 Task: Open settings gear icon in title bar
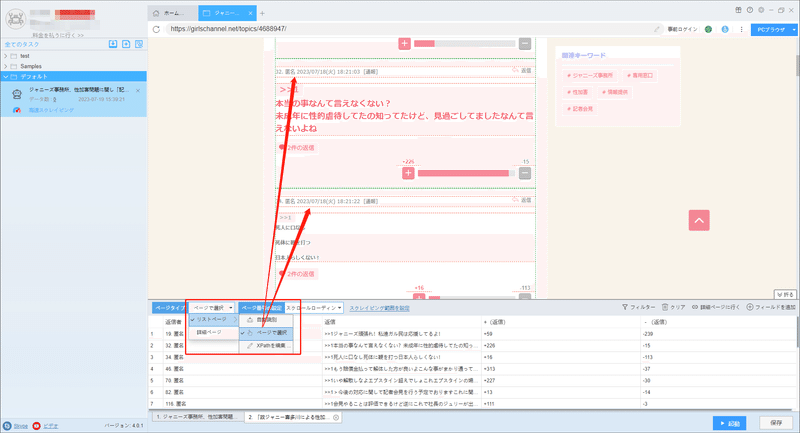[x=761, y=10]
